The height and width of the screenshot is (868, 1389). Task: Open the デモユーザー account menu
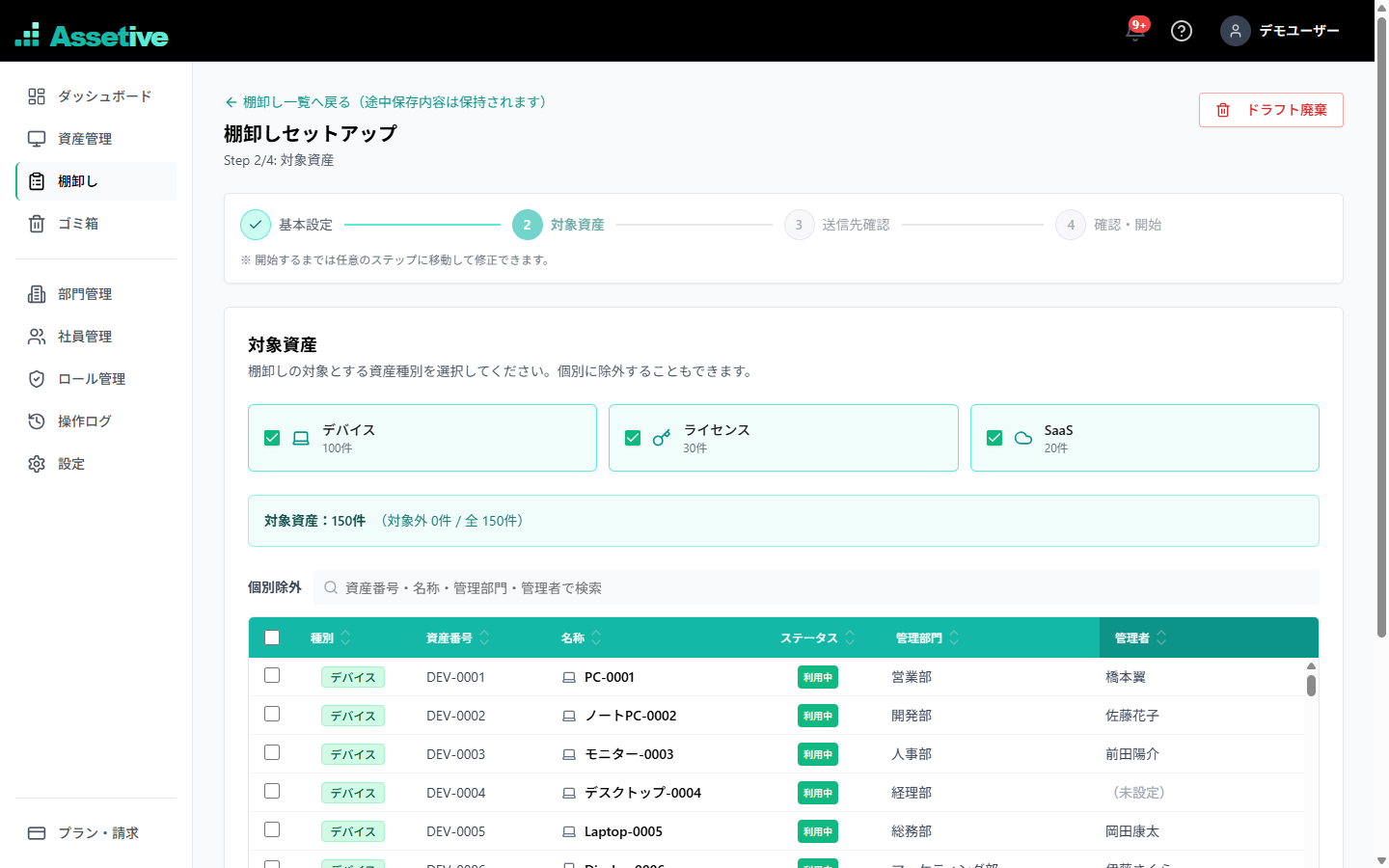coord(1280,31)
